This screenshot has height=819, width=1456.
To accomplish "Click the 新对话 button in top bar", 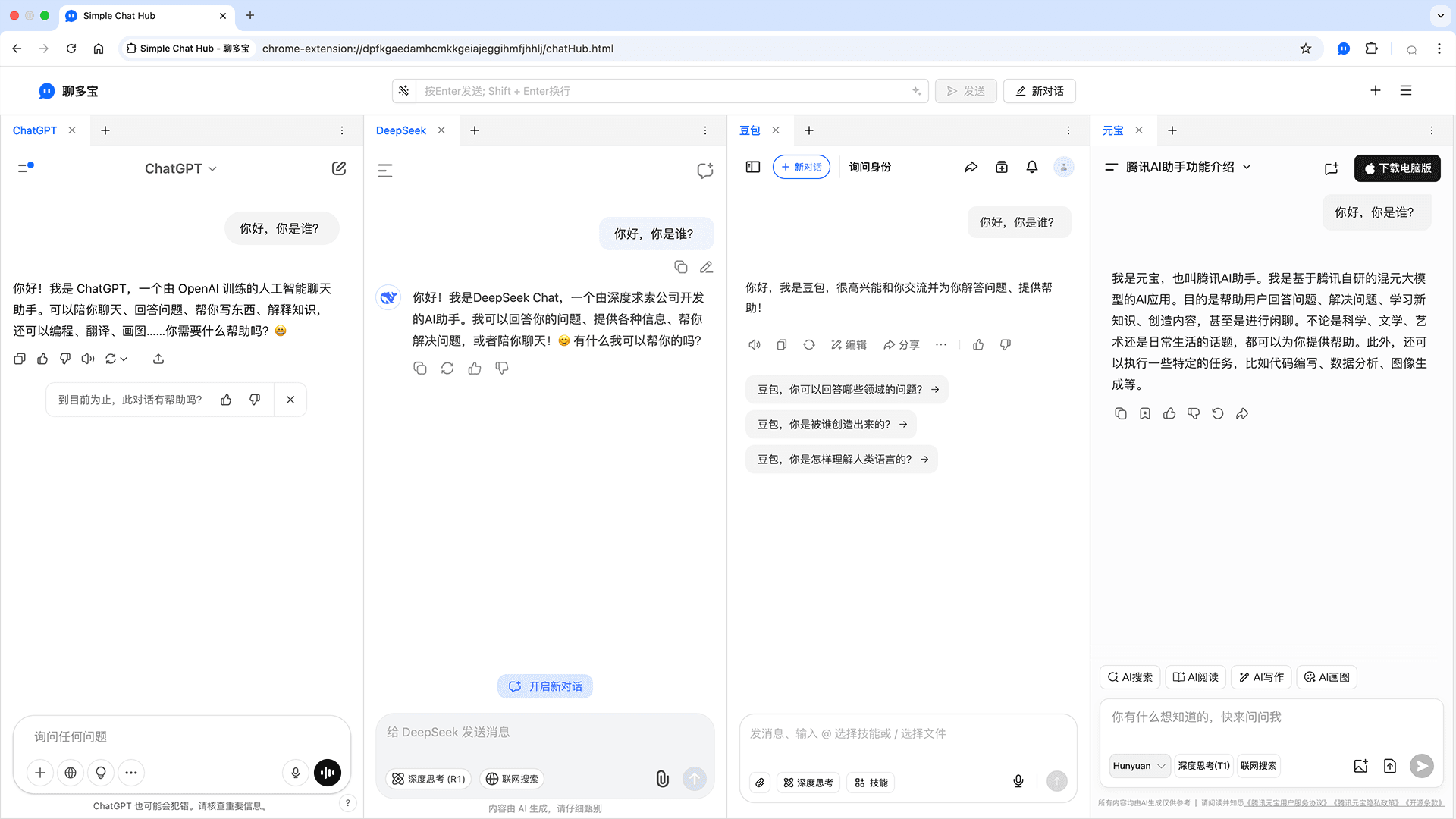I will 1040,91.
